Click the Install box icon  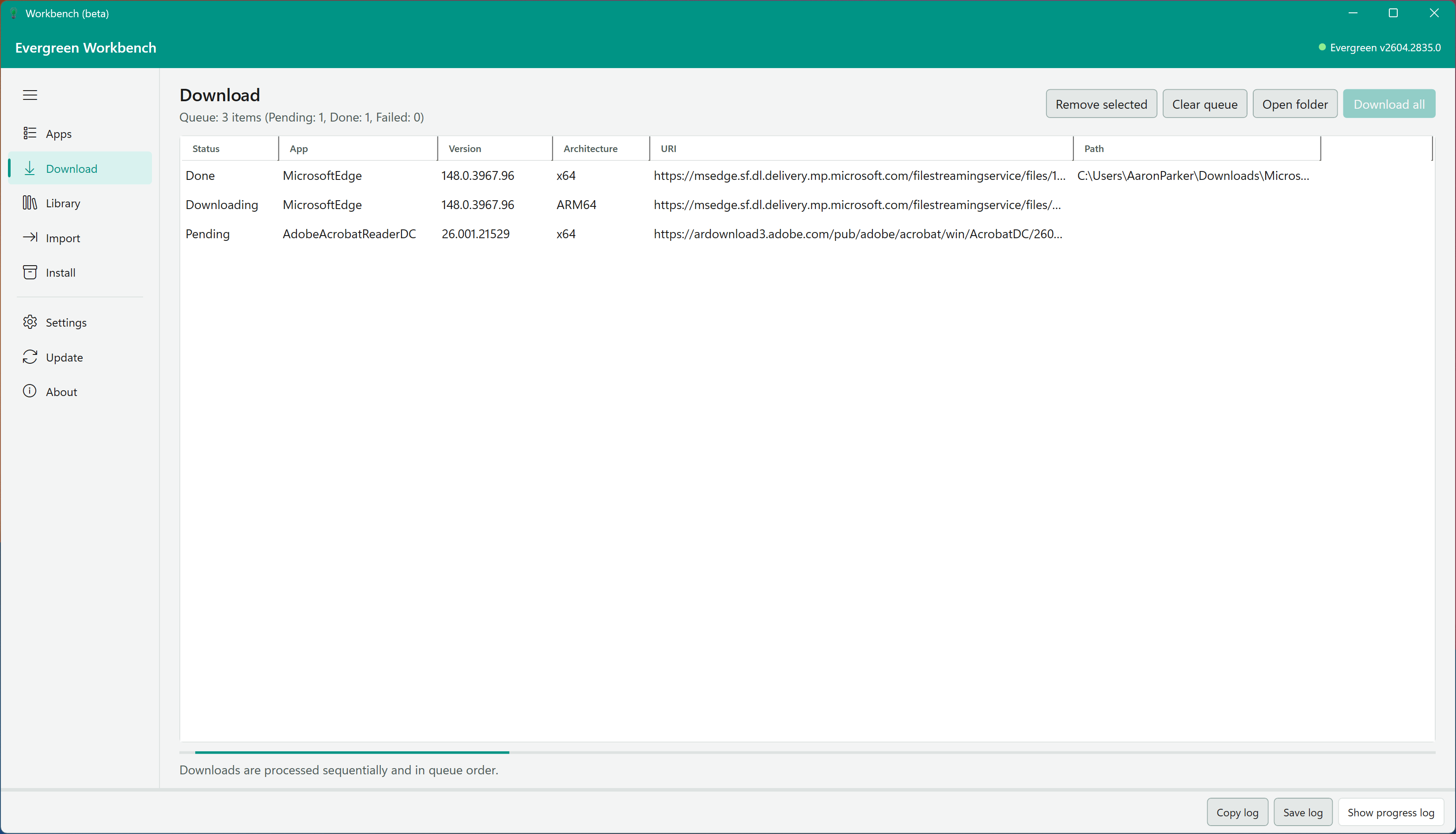click(30, 272)
